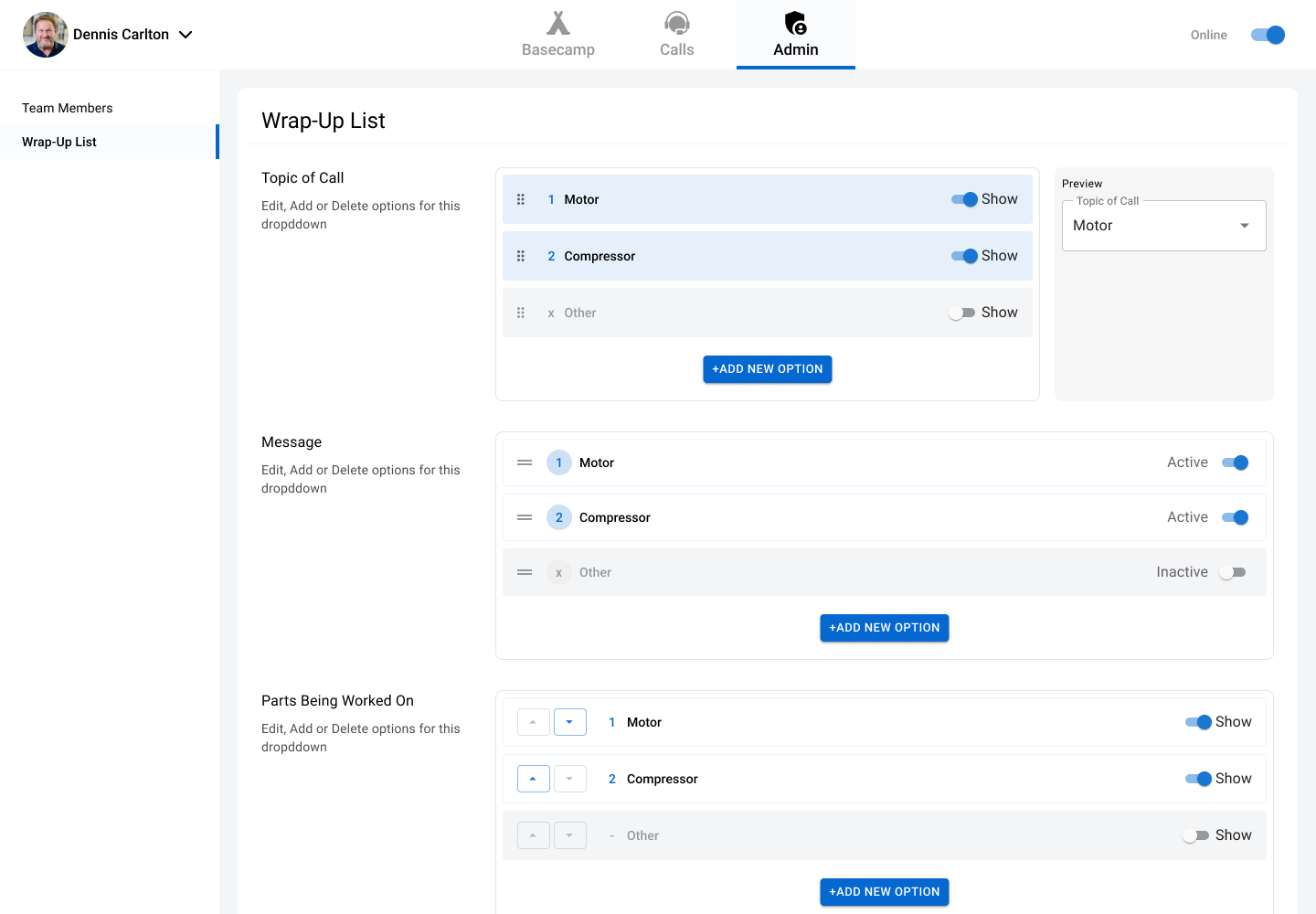Open the Topic of Call preview dropdown
The height and width of the screenshot is (914, 1316).
1163,226
